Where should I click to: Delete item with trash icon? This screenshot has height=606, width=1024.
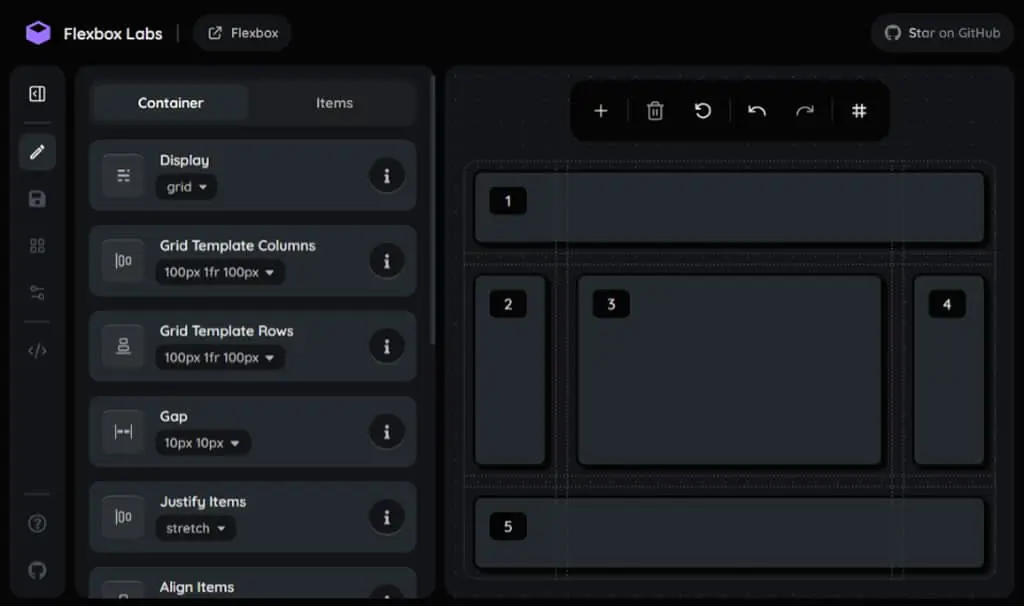[655, 111]
